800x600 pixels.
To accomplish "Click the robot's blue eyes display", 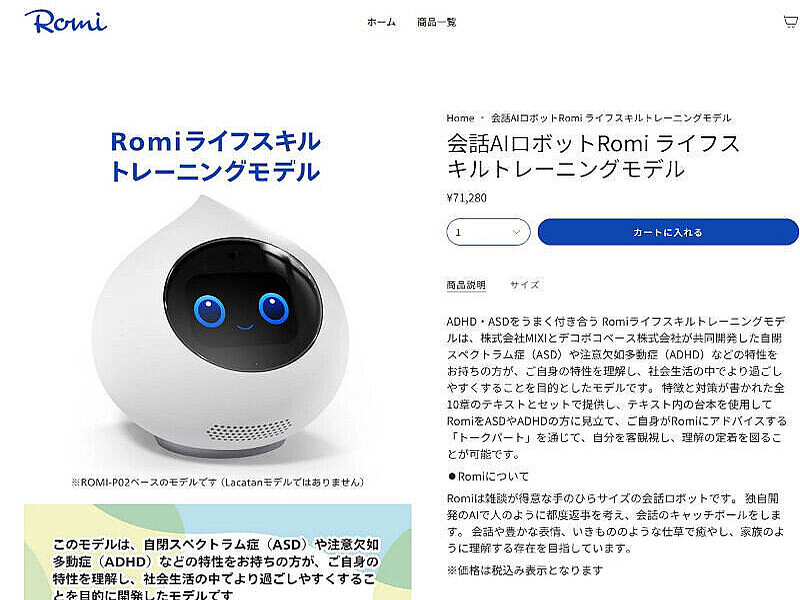I will pyautogui.click(x=241, y=309).
